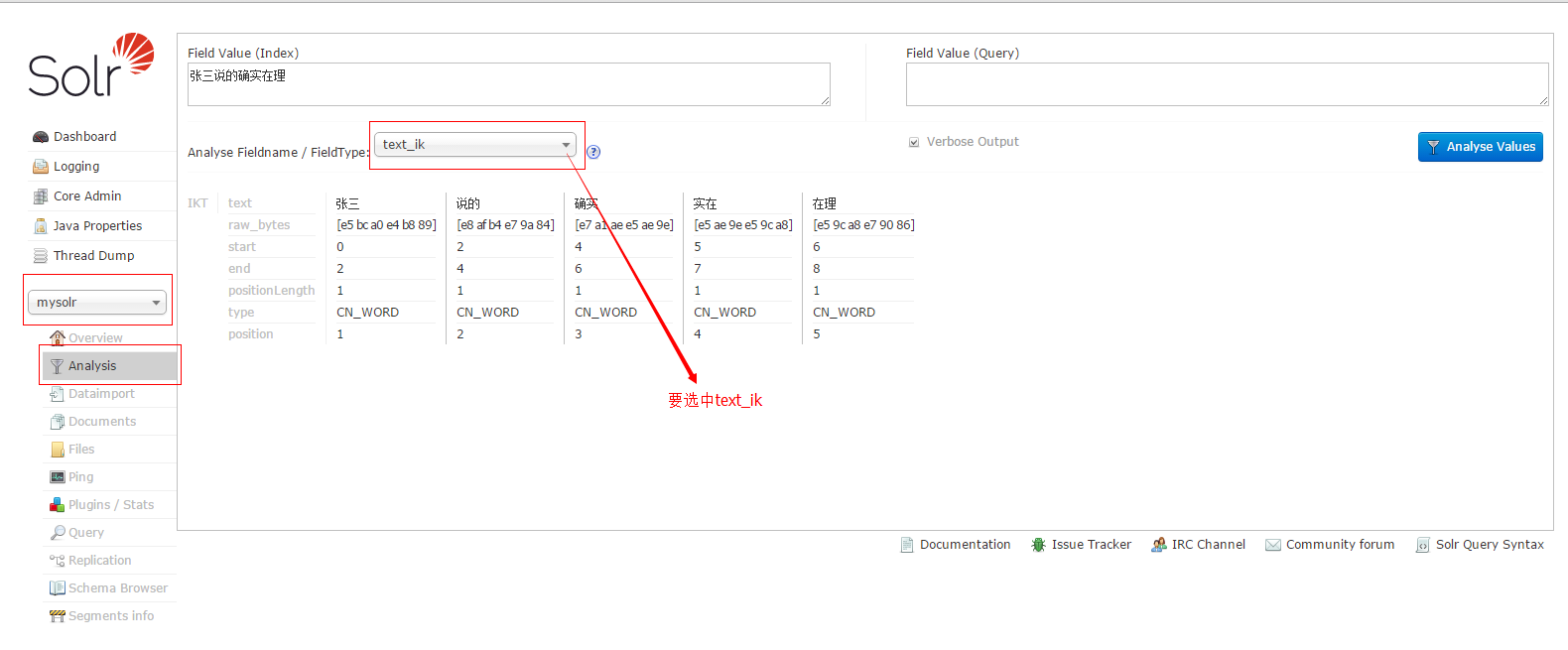Click the funnel icon on Analyse Values
Viewport: 1568px width, 650px height.
[x=1433, y=147]
